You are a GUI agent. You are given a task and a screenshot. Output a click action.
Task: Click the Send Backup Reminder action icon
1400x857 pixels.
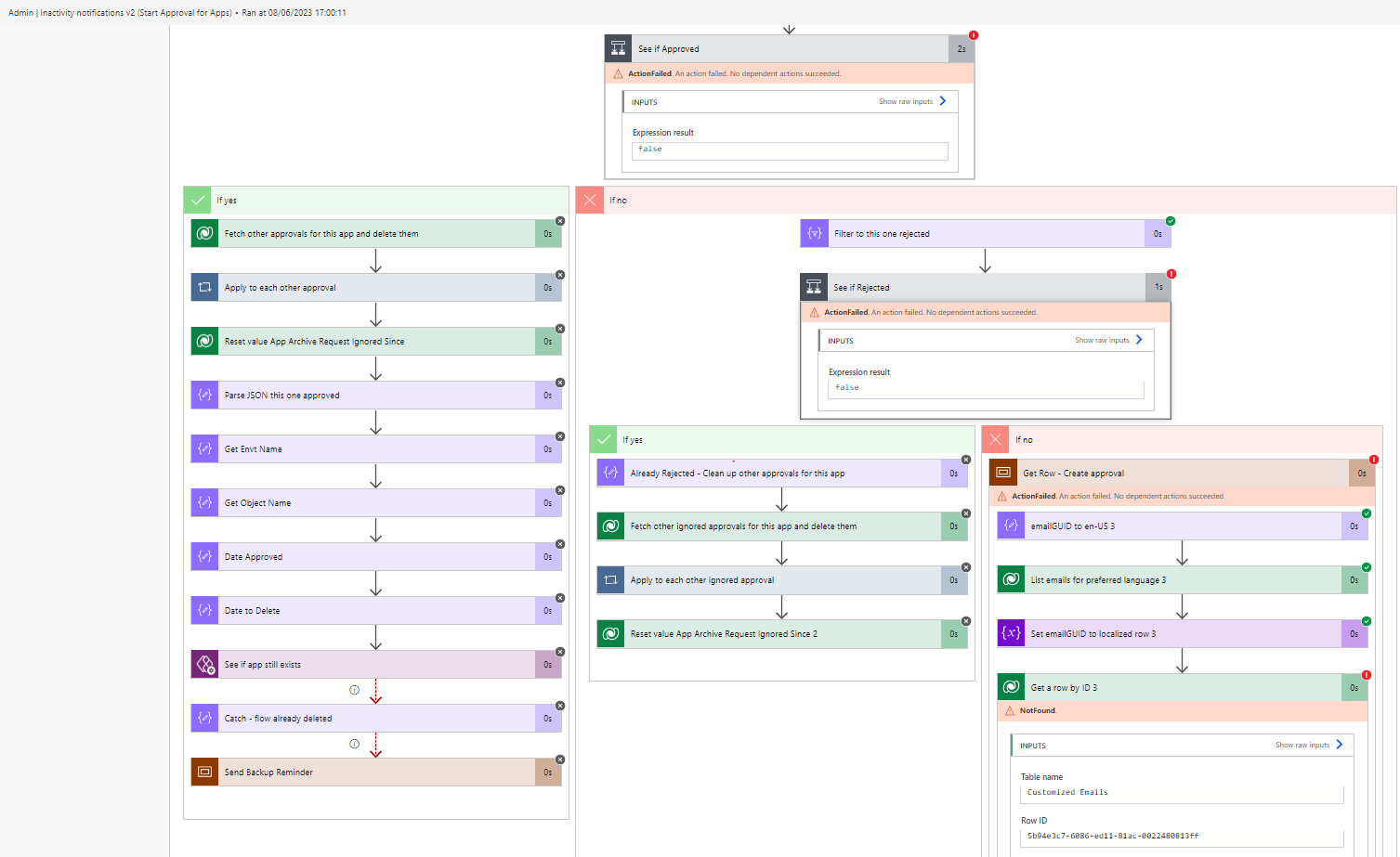coord(204,772)
